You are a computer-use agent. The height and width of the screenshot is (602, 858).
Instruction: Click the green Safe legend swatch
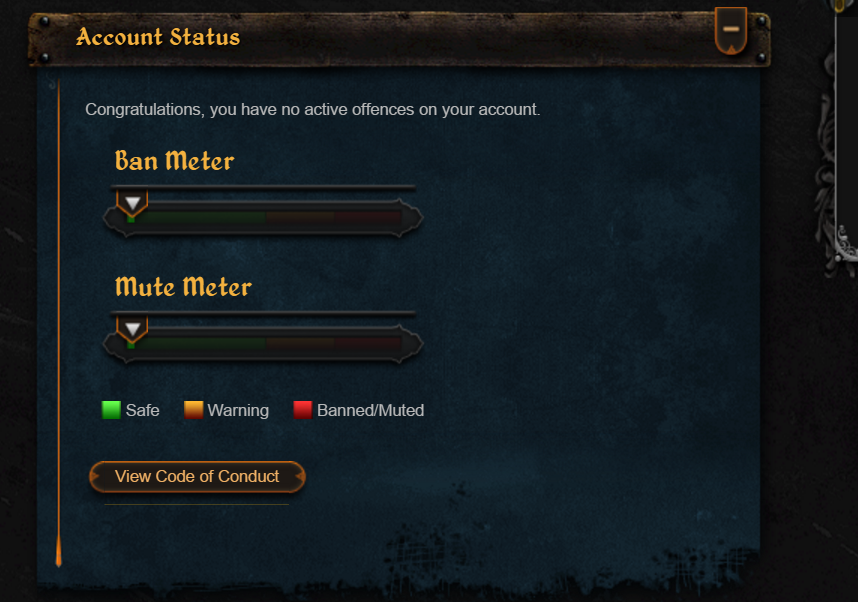tap(111, 410)
